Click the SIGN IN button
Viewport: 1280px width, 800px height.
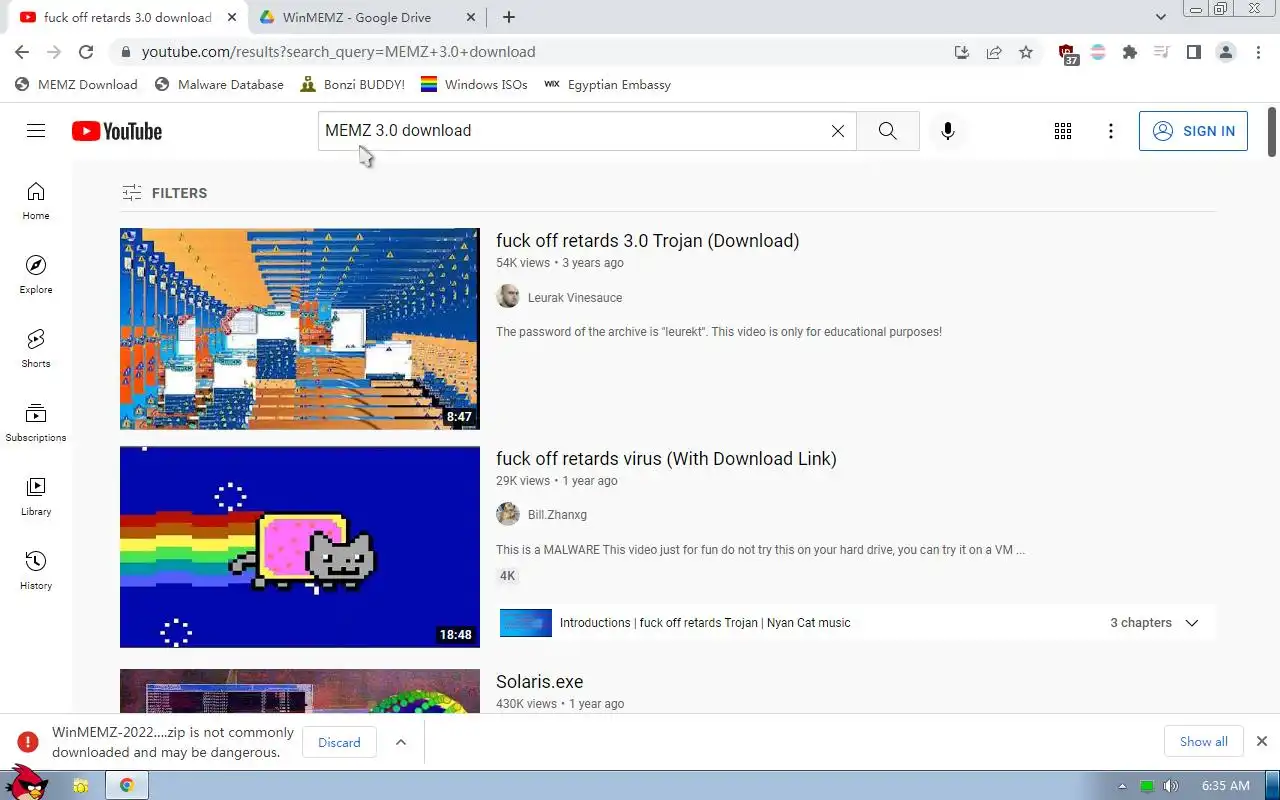(1193, 131)
